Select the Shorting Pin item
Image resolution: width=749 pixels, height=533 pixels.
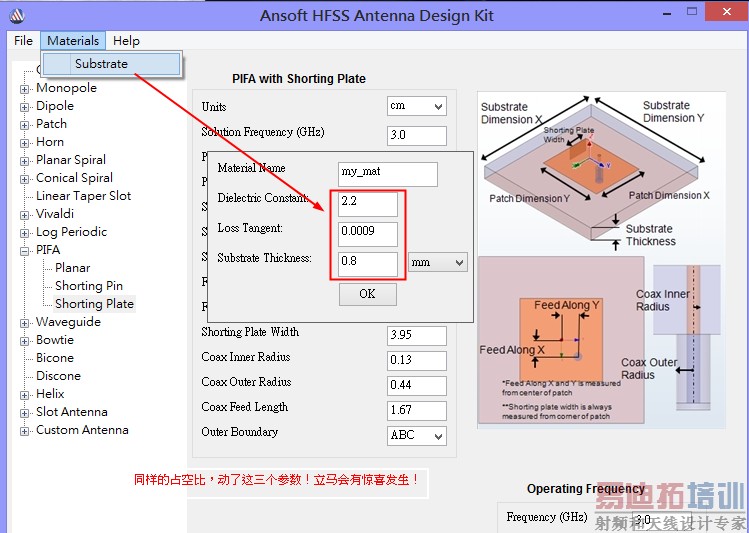tap(89, 286)
